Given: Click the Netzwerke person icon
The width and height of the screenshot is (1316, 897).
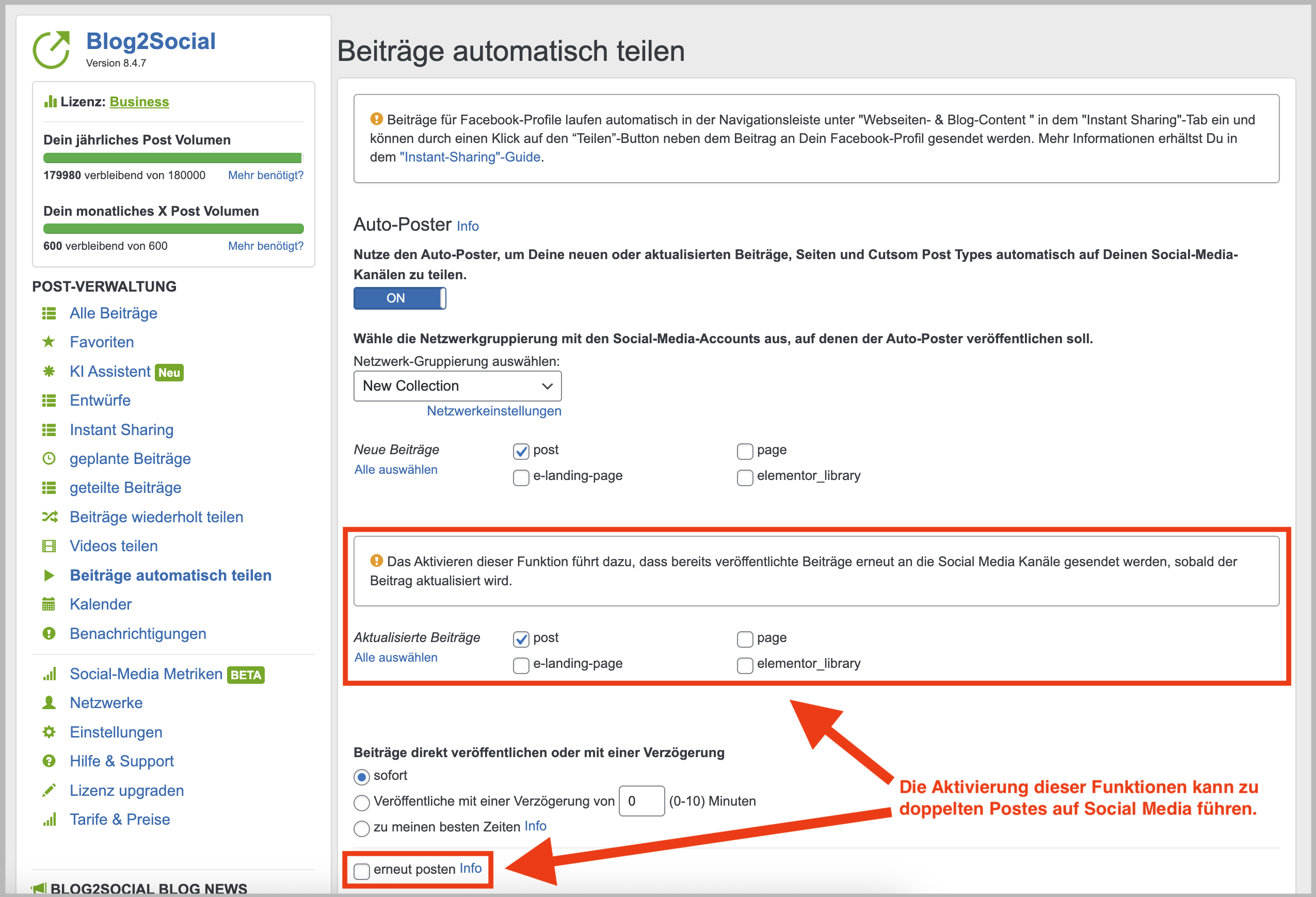Looking at the screenshot, I should click(49, 703).
